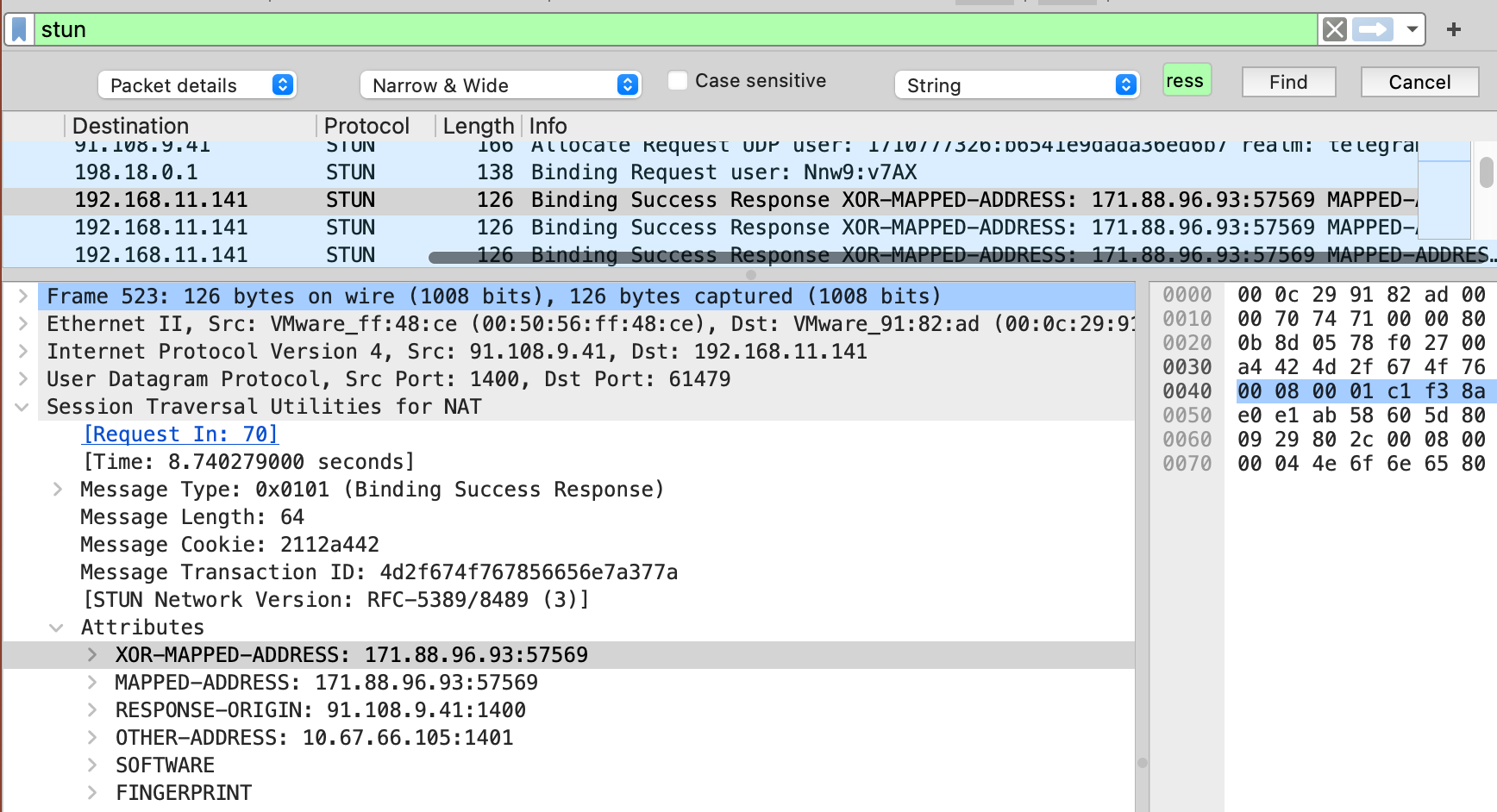
Task: Click the display filter bookmark icon
Action: click(19, 29)
